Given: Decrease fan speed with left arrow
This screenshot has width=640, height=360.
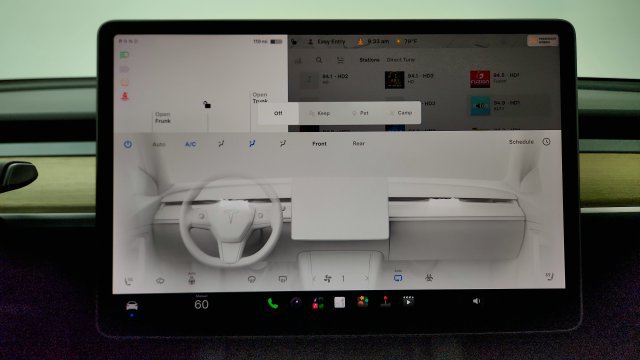Looking at the screenshot, I should tap(314, 279).
